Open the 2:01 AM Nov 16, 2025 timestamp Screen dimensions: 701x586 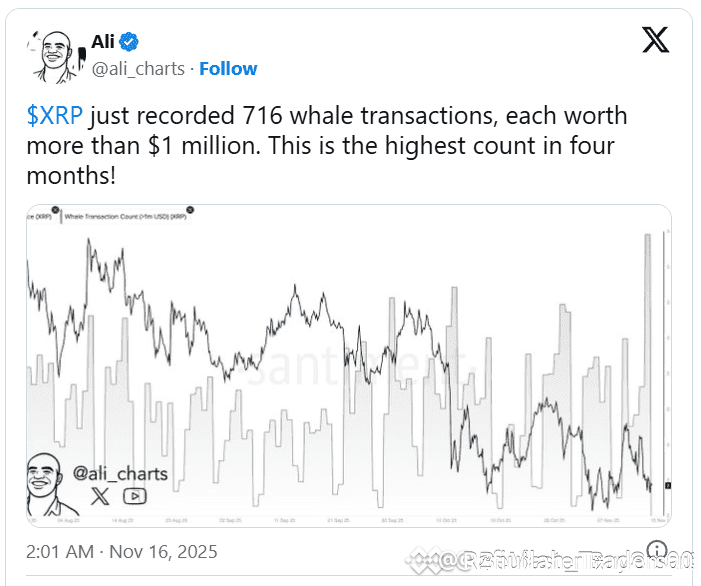[x=122, y=552]
